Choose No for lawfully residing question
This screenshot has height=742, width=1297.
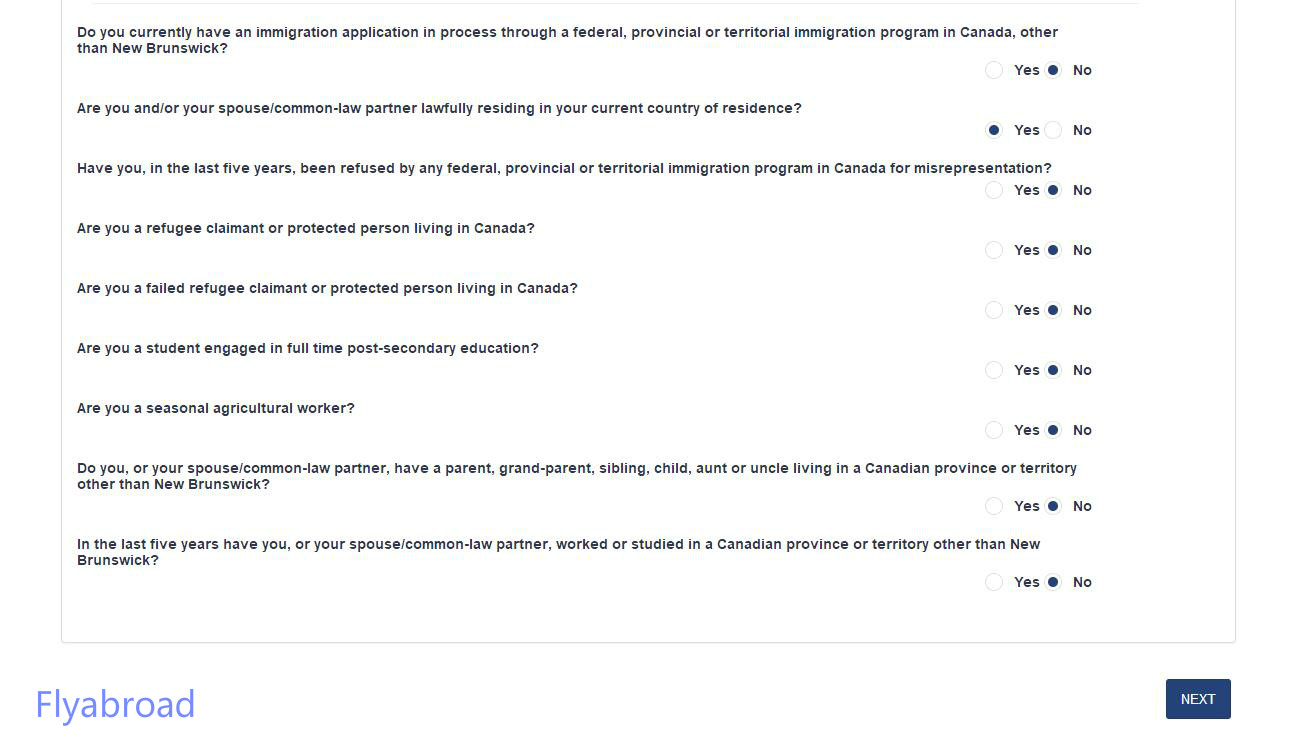pyautogui.click(x=1053, y=130)
